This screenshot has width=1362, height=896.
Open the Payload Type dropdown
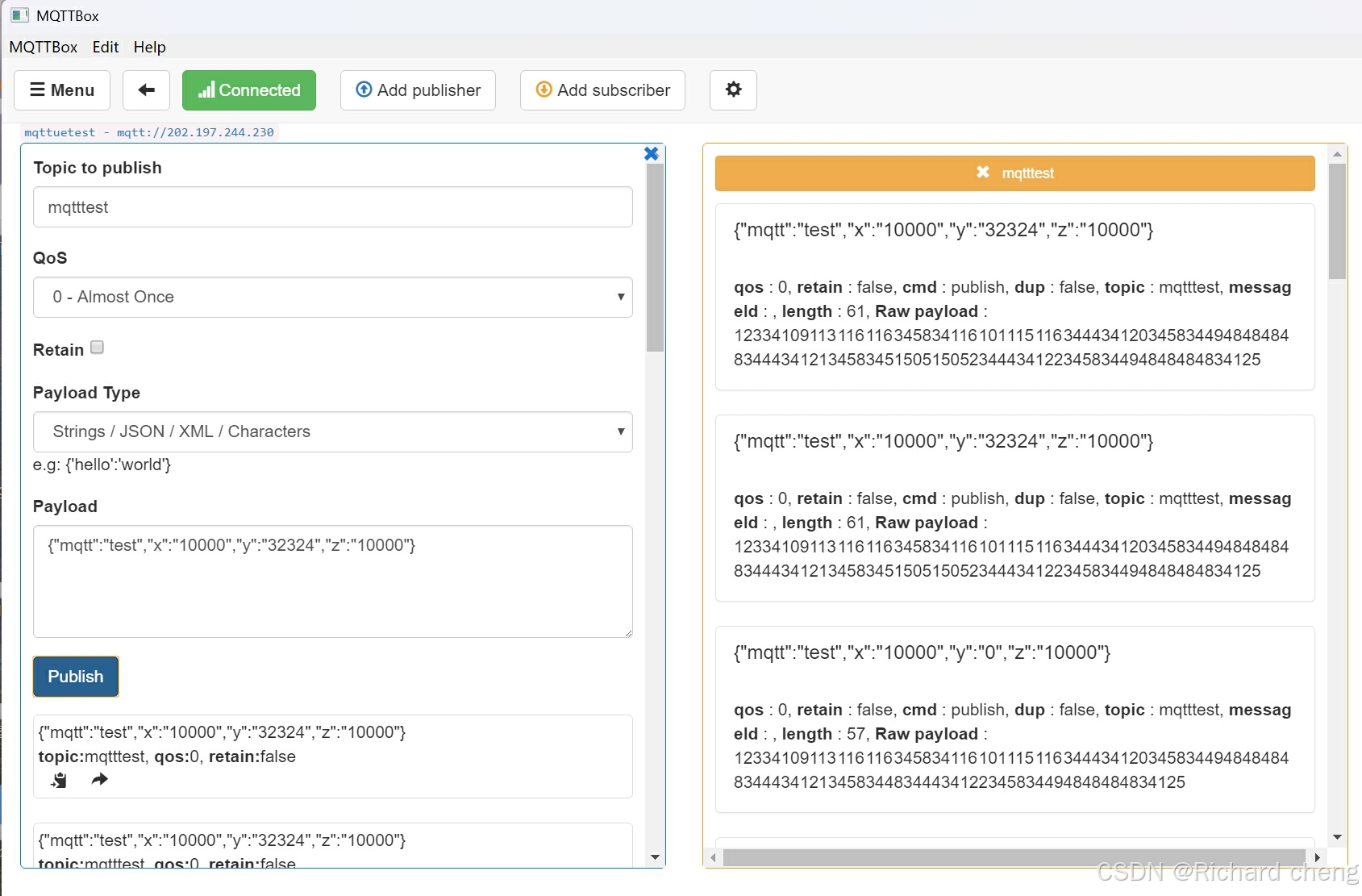tap(333, 431)
